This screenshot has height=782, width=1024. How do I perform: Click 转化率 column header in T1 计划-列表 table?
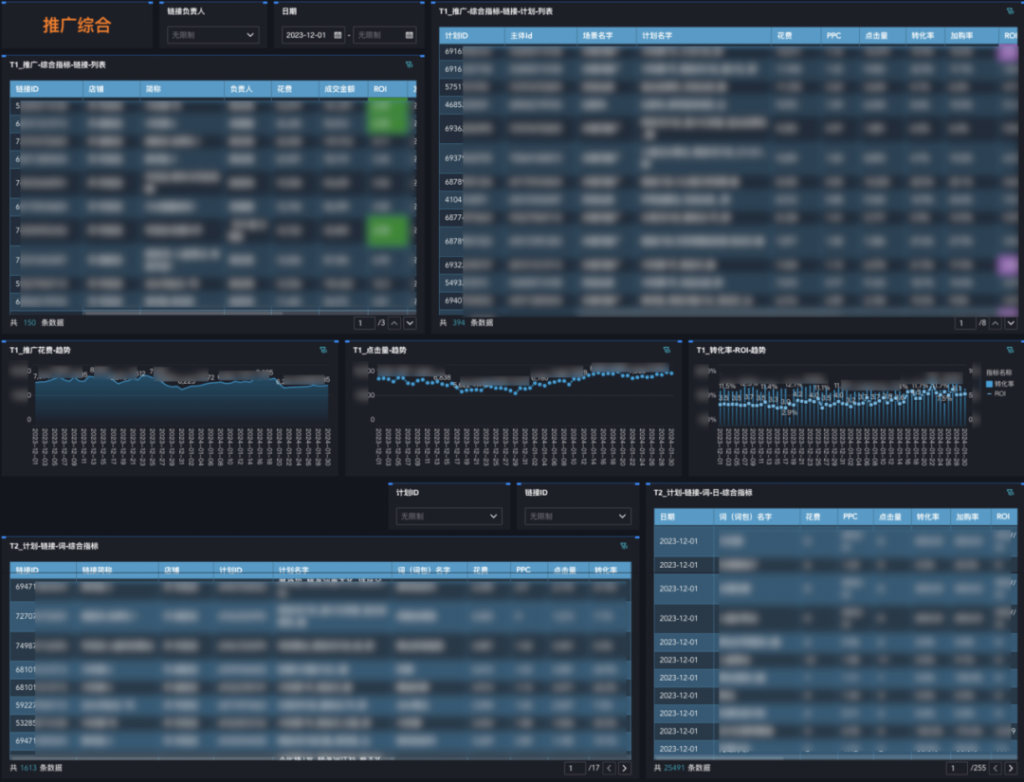[x=922, y=35]
